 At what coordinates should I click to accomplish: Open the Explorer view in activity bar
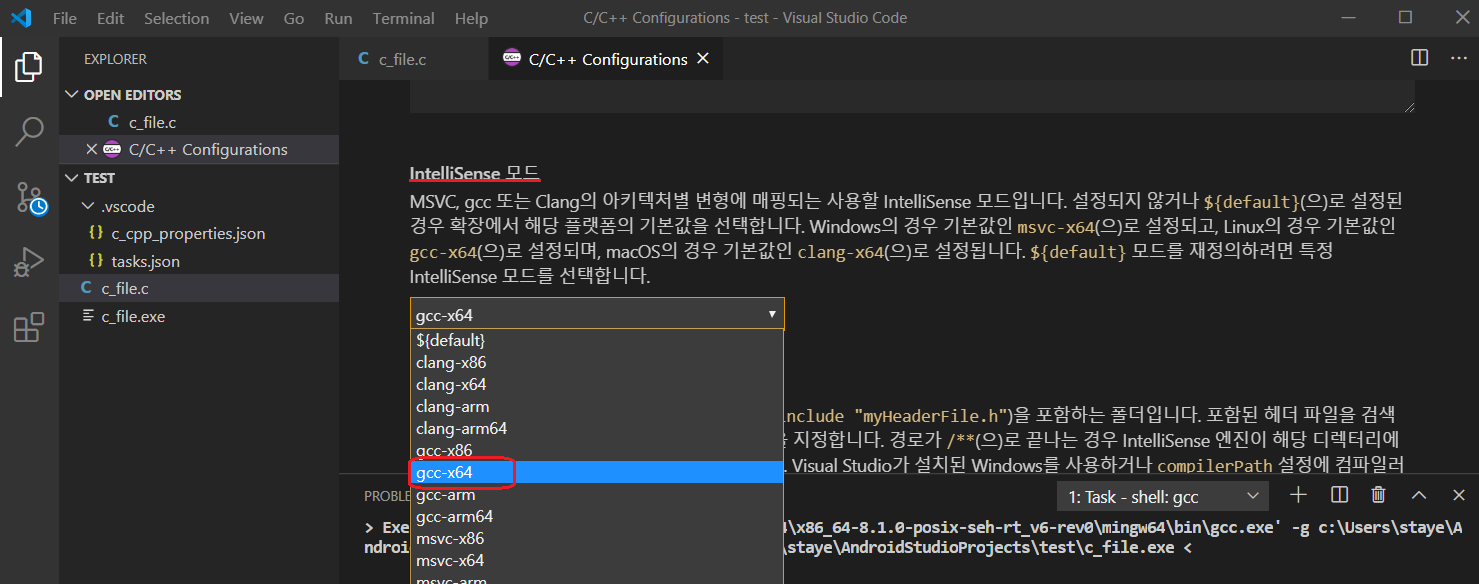pos(29,67)
